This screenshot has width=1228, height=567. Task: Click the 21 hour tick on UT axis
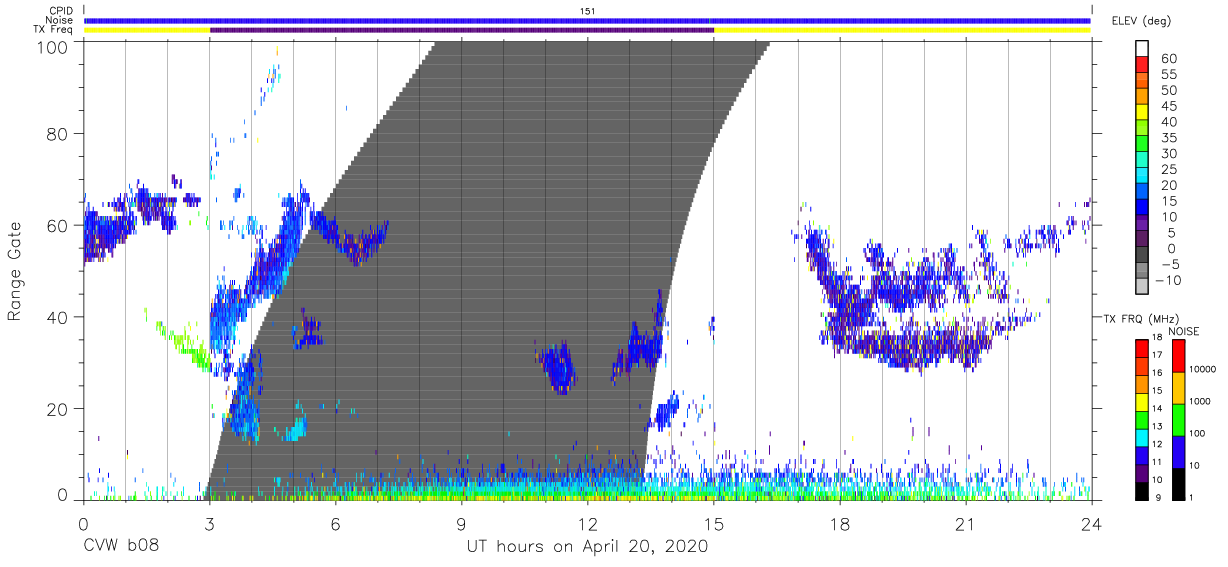966,522
